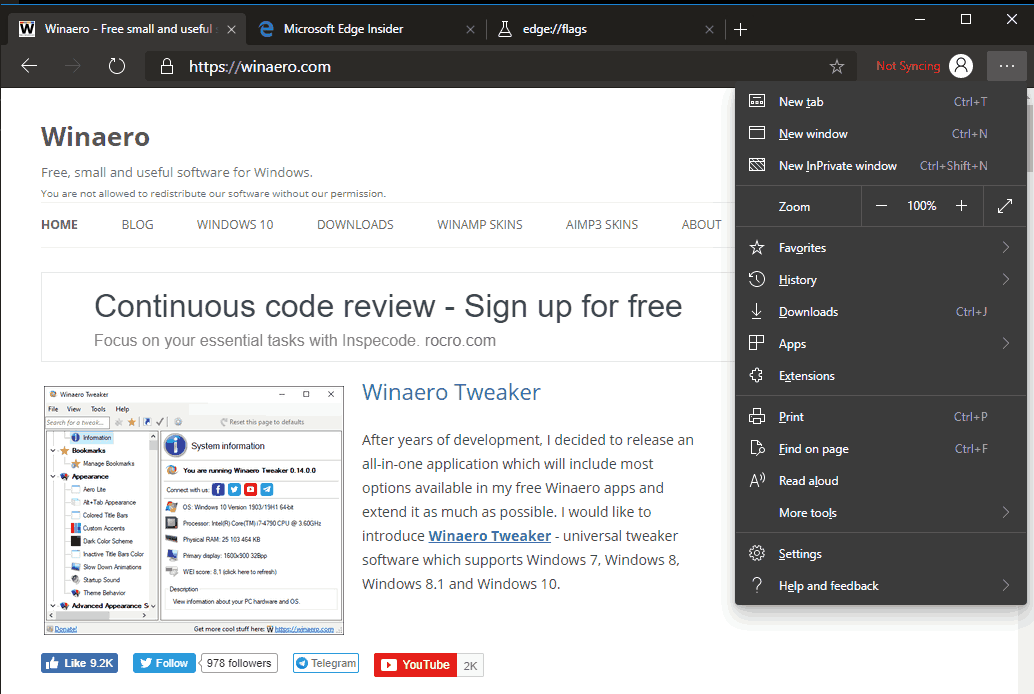Click the forward navigation arrow

73,66
